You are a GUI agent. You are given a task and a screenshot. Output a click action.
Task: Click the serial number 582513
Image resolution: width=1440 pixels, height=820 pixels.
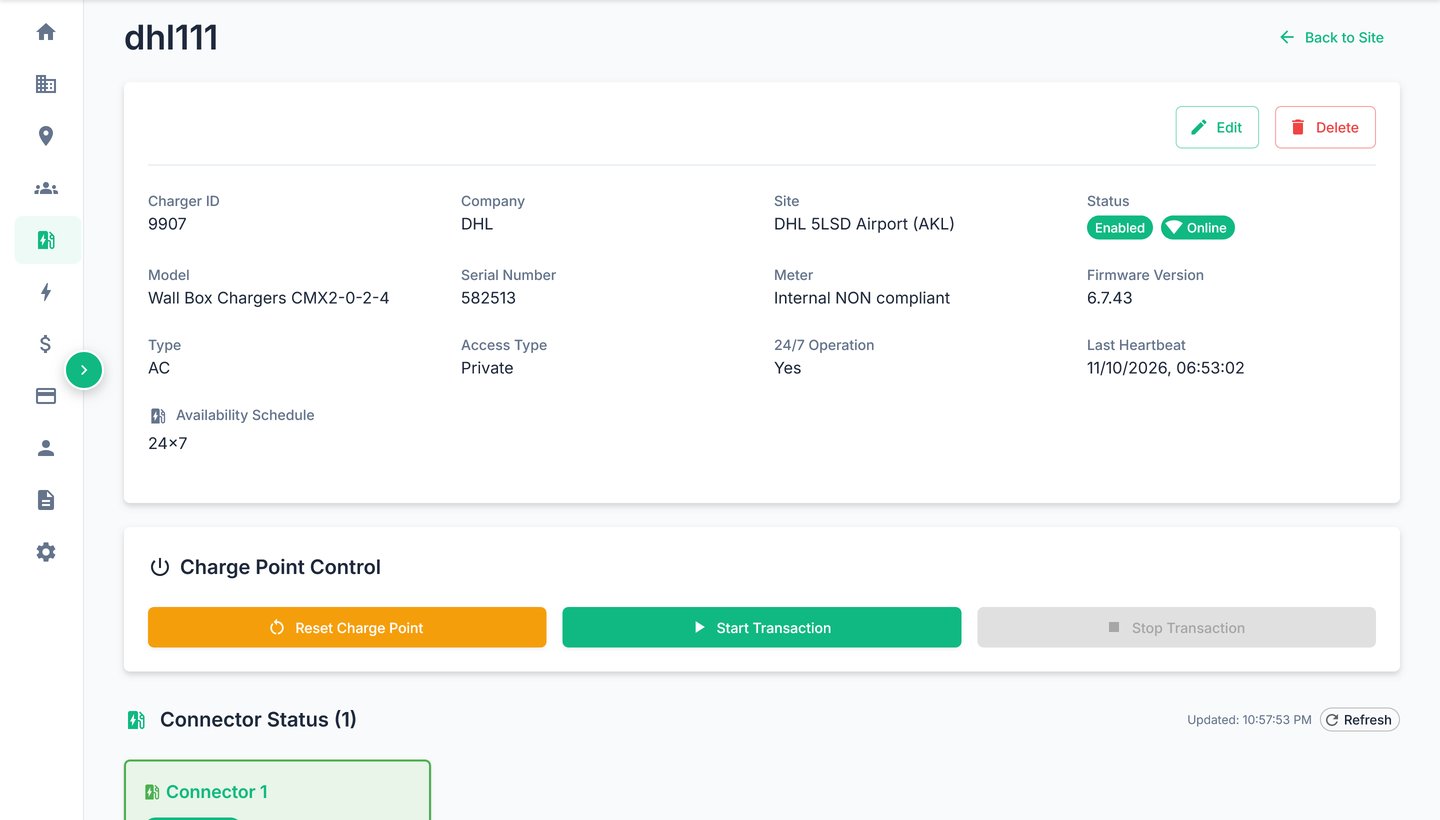[488, 298]
